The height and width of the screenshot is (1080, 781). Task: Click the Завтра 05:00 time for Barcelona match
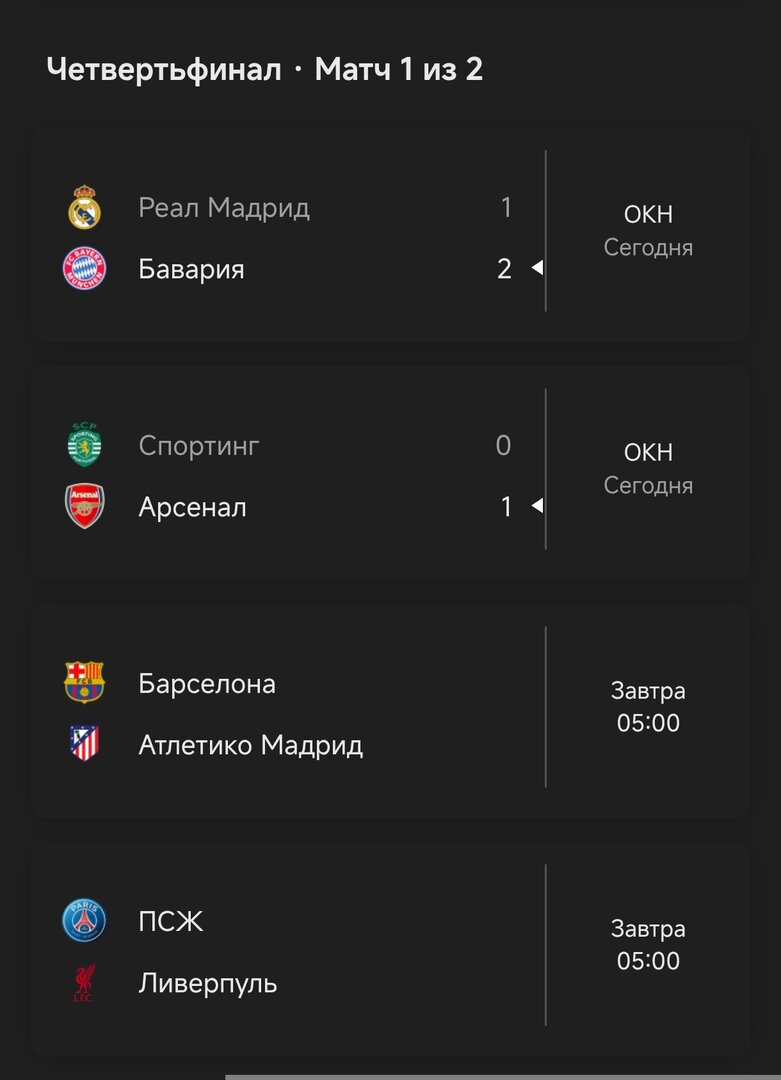pyautogui.click(x=648, y=707)
